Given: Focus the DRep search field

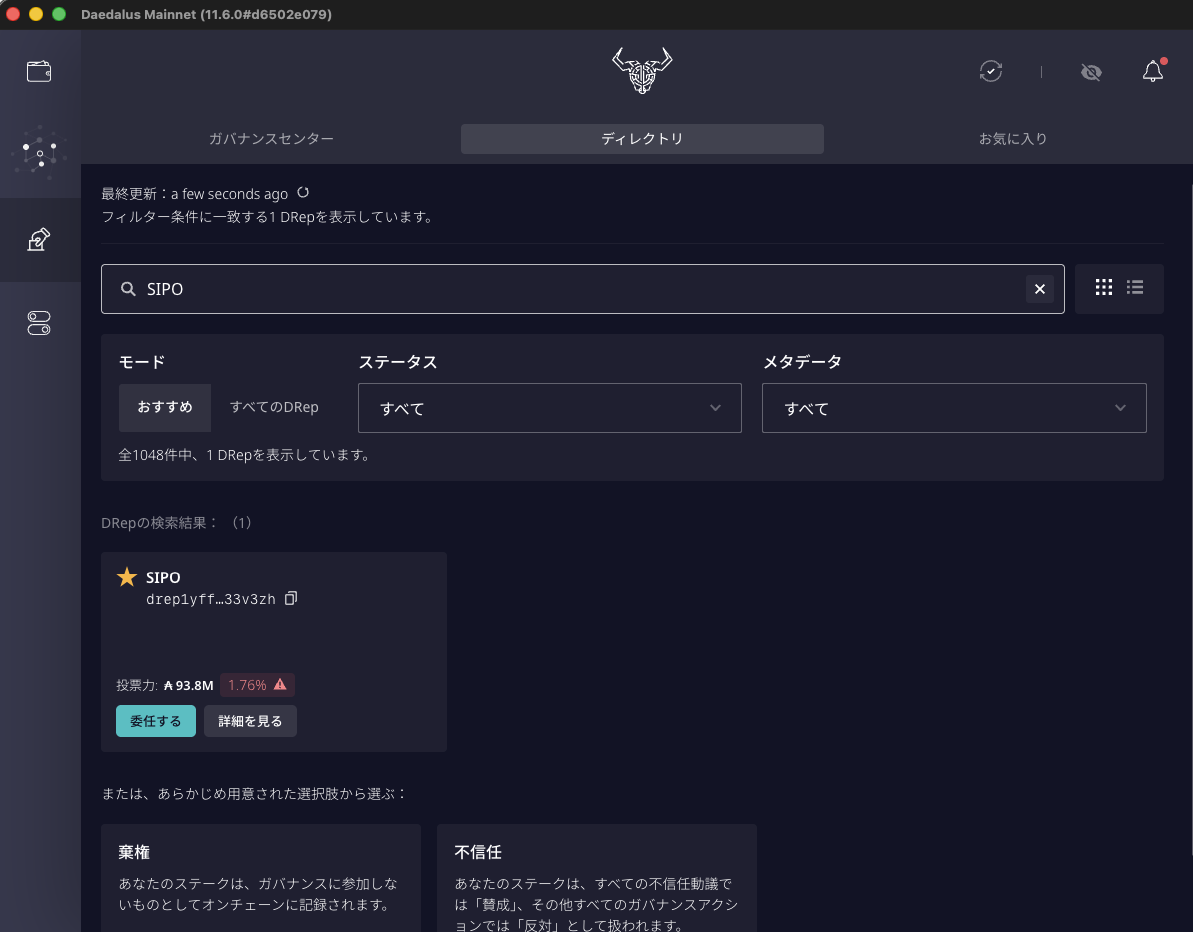Looking at the screenshot, I should coord(582,289).
